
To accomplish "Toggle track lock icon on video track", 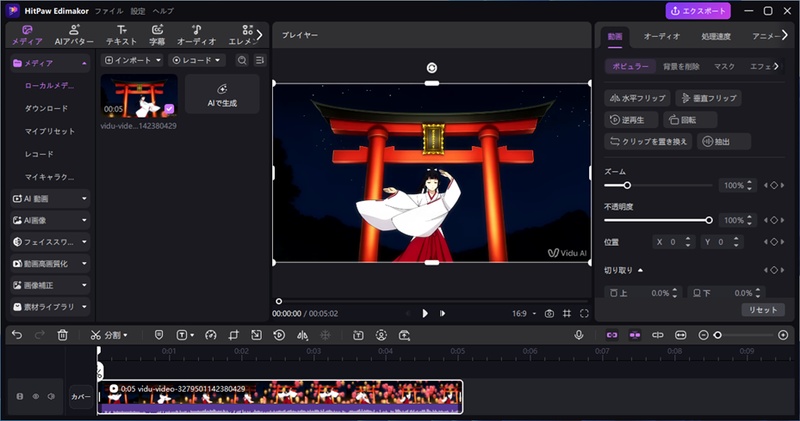I will (x=20, y=396).
